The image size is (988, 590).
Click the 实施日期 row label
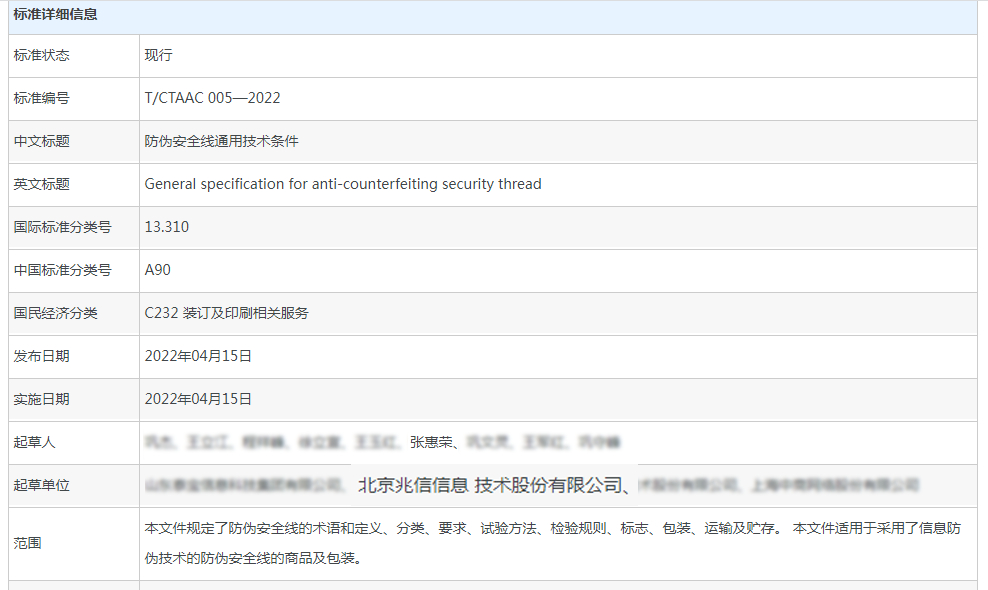pyautogui.click(x=42, y=399)
